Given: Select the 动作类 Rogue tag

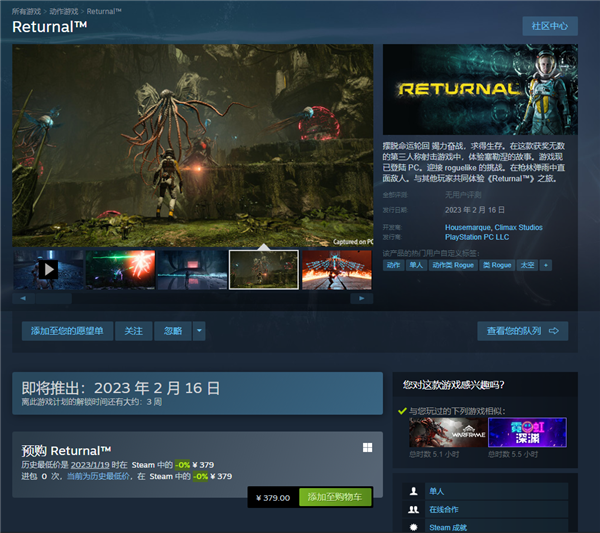Looking at the screenshot, I should point(453,265).
